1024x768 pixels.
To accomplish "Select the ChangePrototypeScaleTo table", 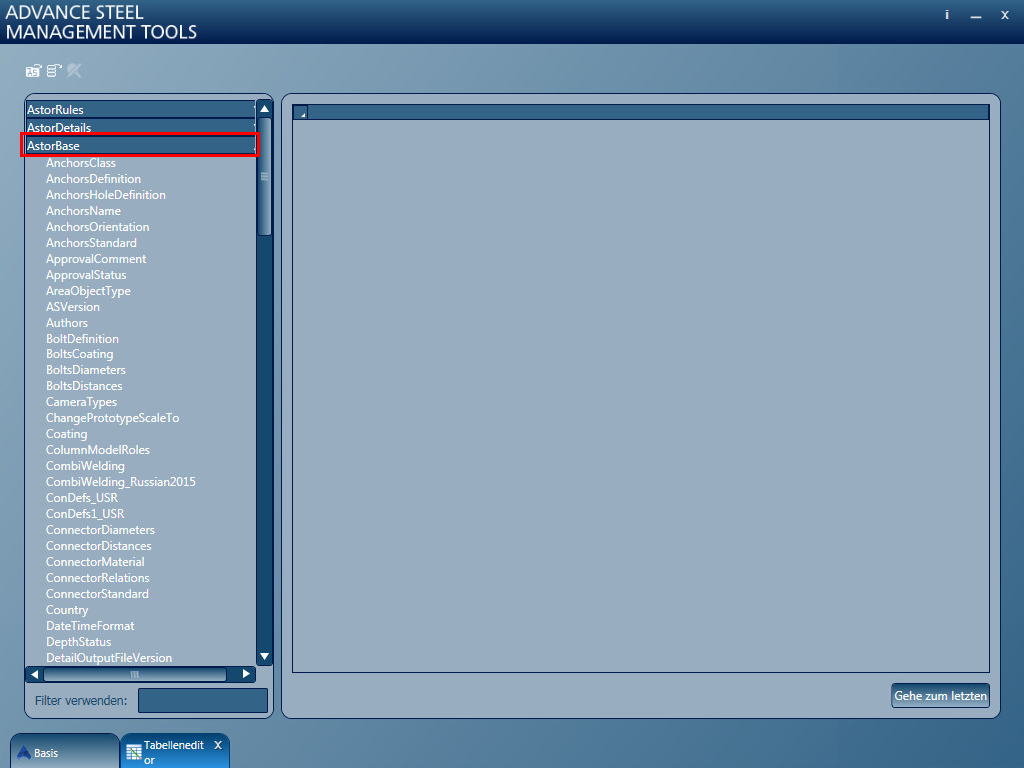I will click(112, 418).
